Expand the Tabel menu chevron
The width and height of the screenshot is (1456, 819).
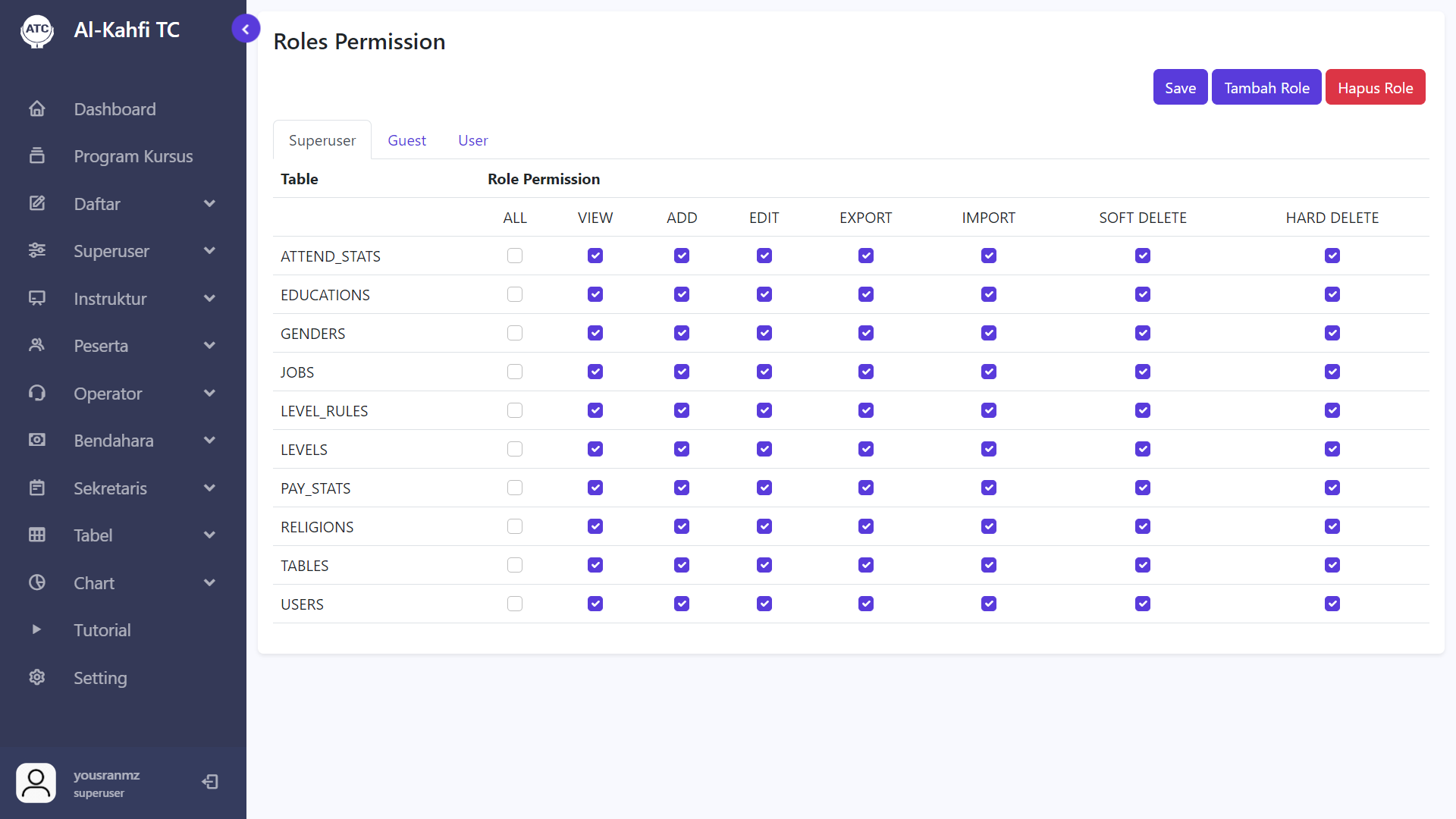pos(210,535)
